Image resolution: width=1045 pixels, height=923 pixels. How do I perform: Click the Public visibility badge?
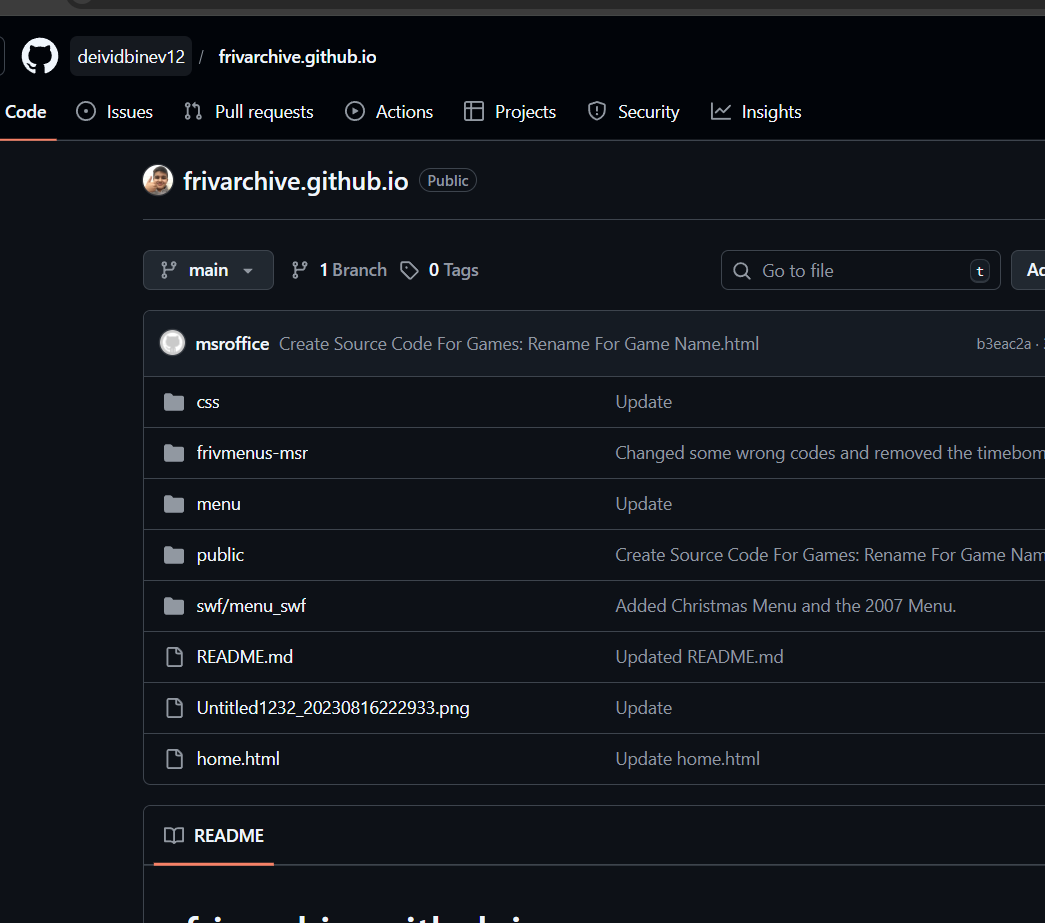click(x=448, y=181)
